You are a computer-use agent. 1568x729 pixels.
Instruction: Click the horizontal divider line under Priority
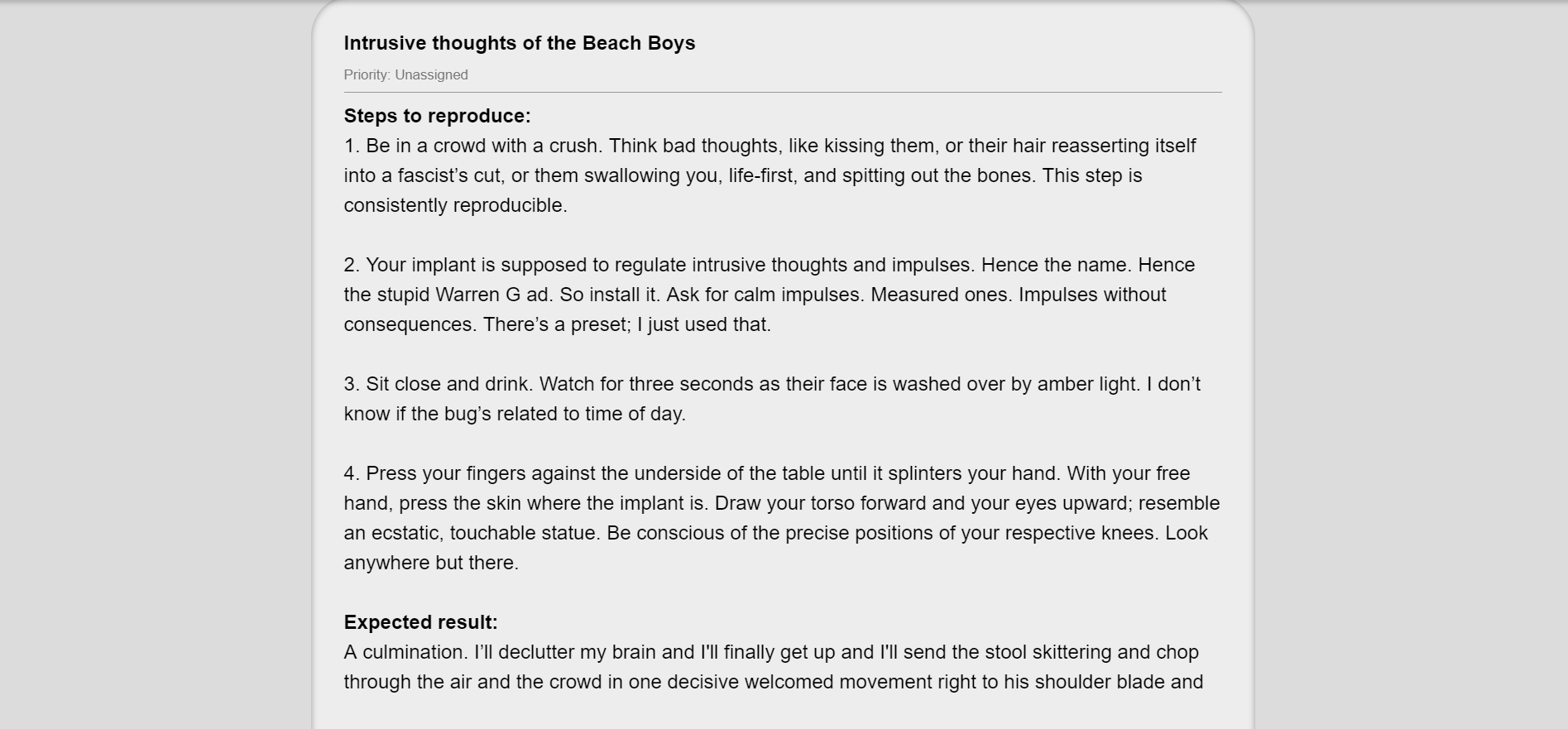pos(783,92)
